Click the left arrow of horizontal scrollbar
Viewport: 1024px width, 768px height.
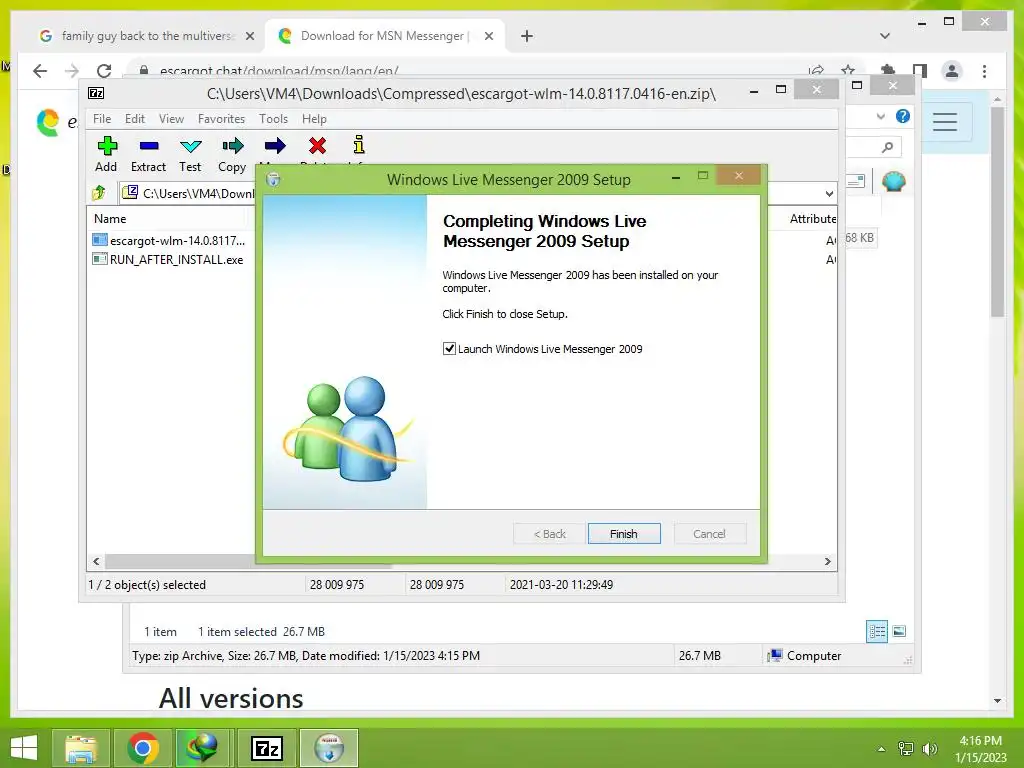point(96,562)
